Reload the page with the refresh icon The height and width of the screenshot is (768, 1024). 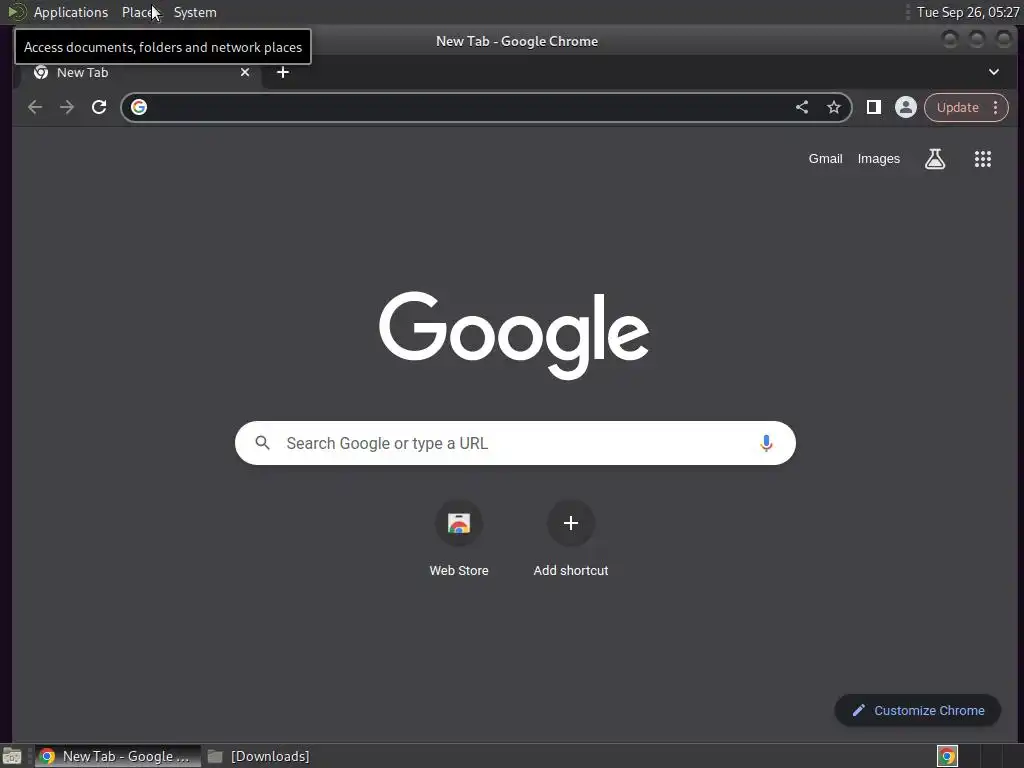pos(99,107)
